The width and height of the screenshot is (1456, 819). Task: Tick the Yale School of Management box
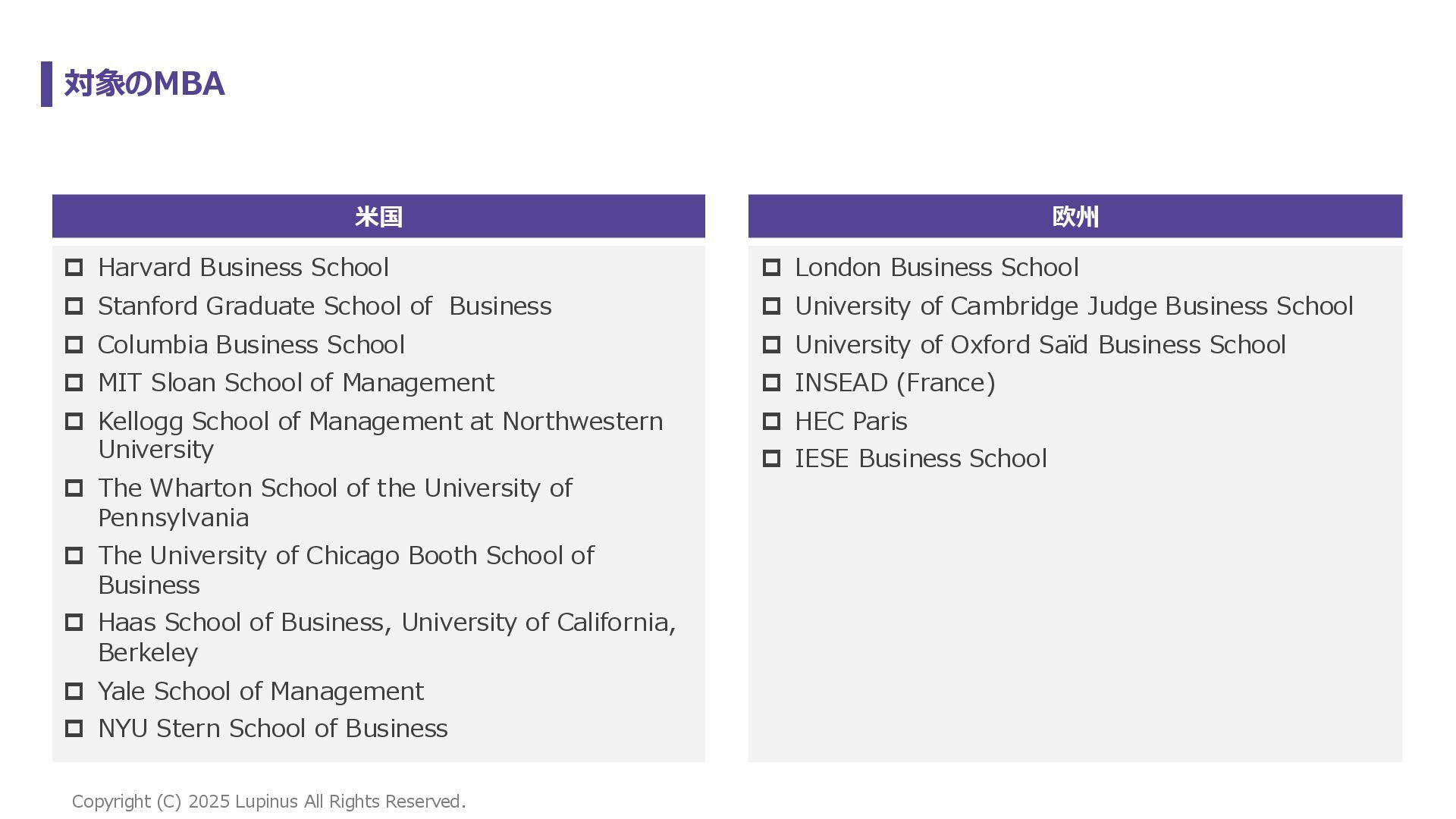pyautogui.click(x=74, y=692)
